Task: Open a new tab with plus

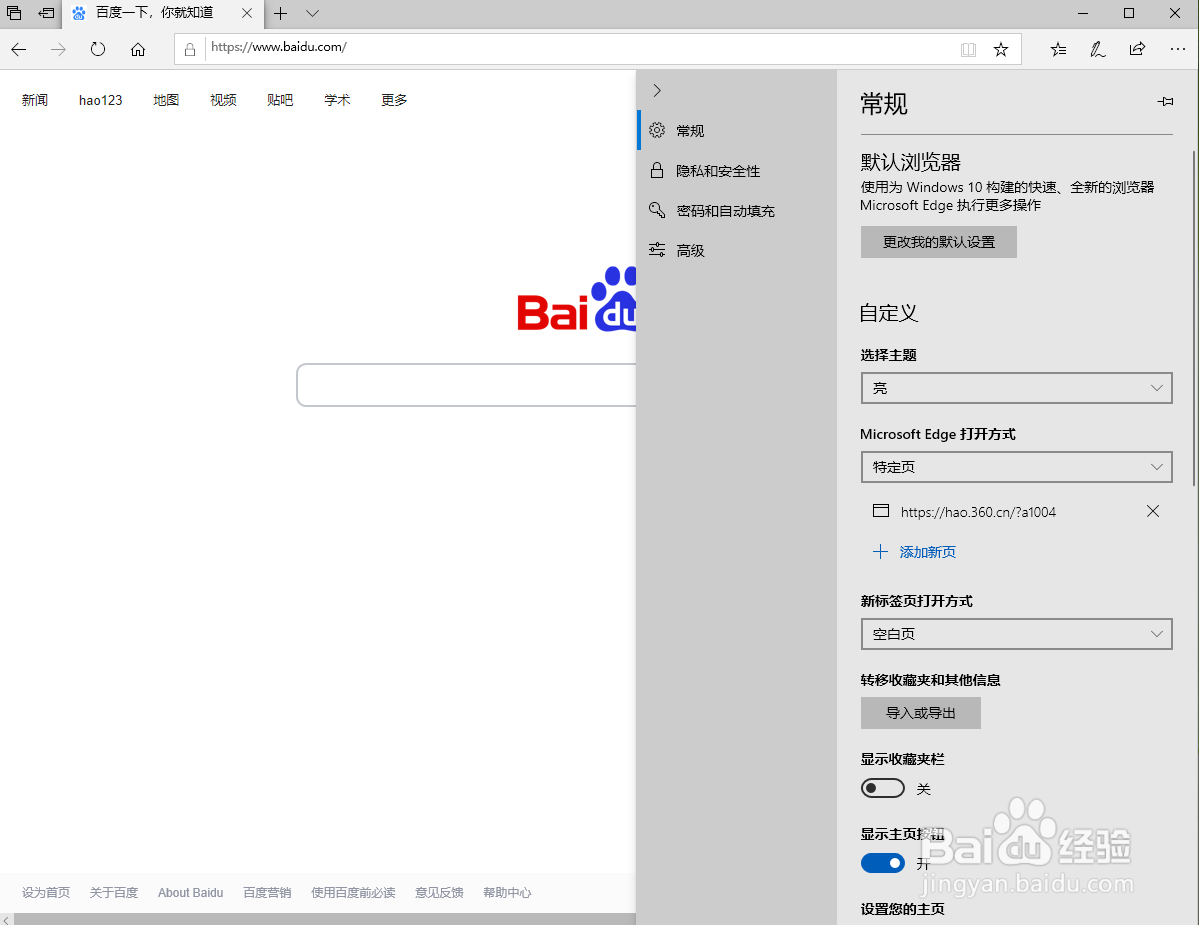Action: (x=281, y=13)
